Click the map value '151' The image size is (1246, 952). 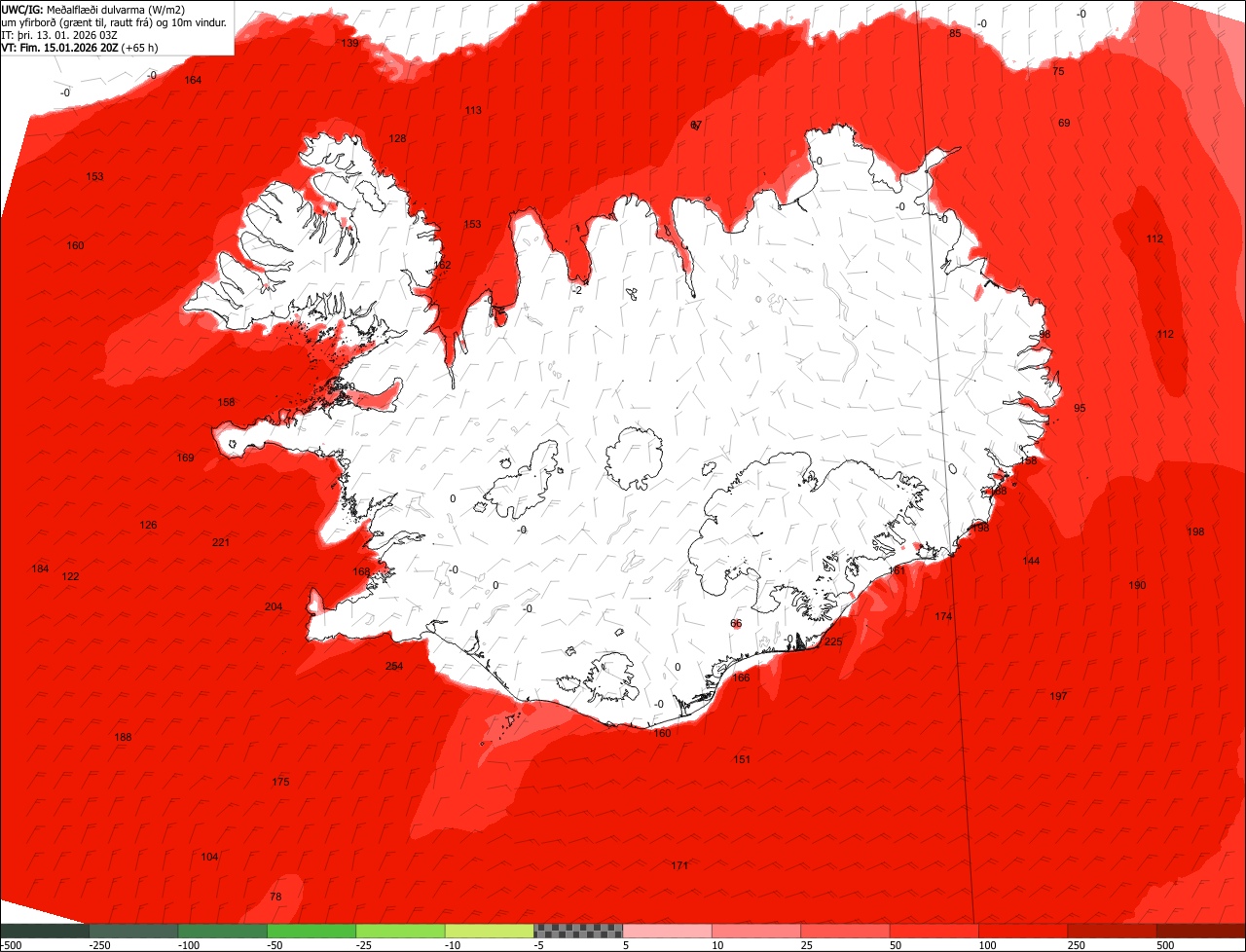[x=742, y=759]
